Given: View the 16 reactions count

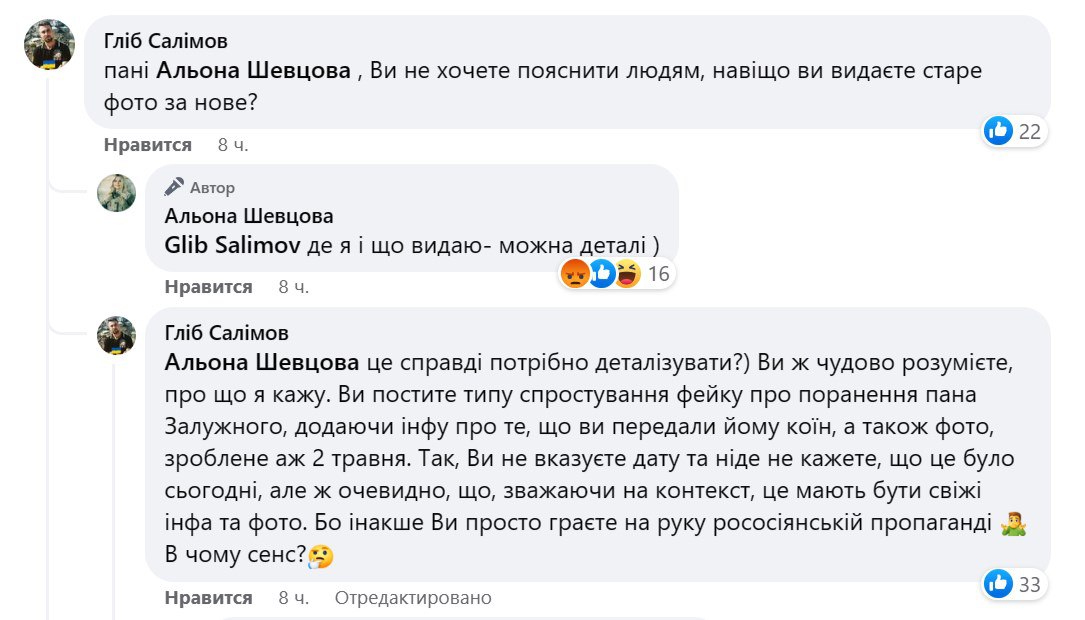Looking at the screenshot, I should 657,274.
